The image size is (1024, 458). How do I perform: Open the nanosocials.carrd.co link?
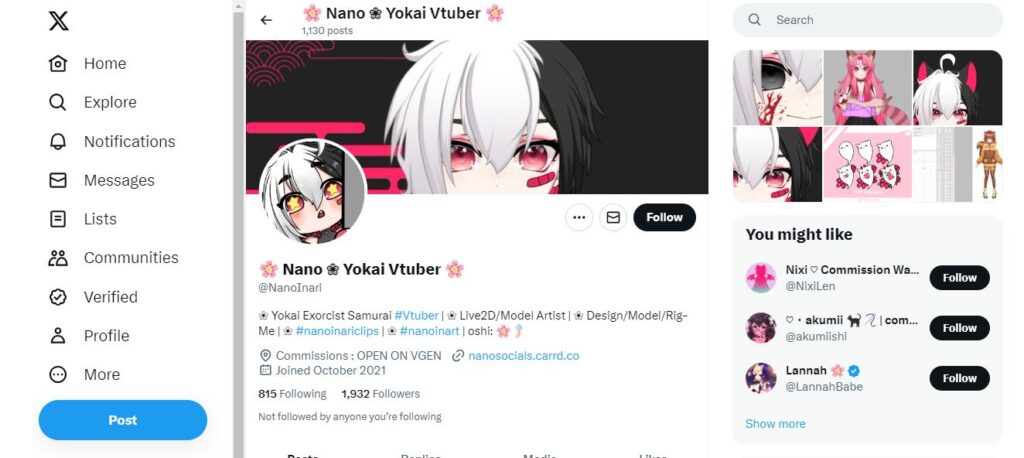tap(523, 356)
